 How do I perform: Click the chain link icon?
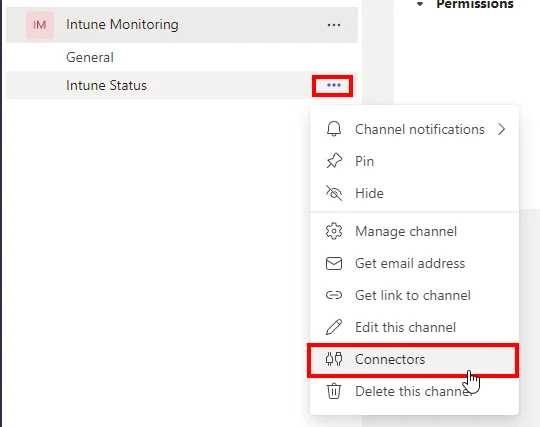pos(334,295)
